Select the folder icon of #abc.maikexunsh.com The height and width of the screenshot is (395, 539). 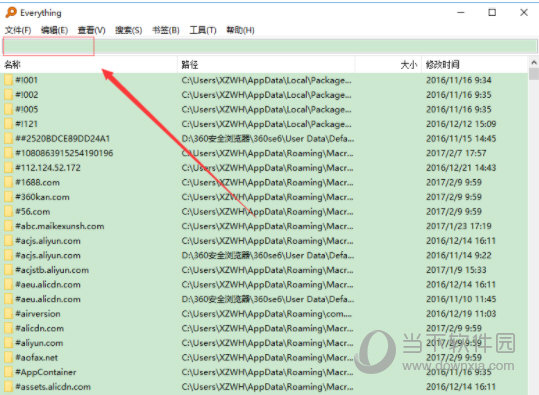9,226
